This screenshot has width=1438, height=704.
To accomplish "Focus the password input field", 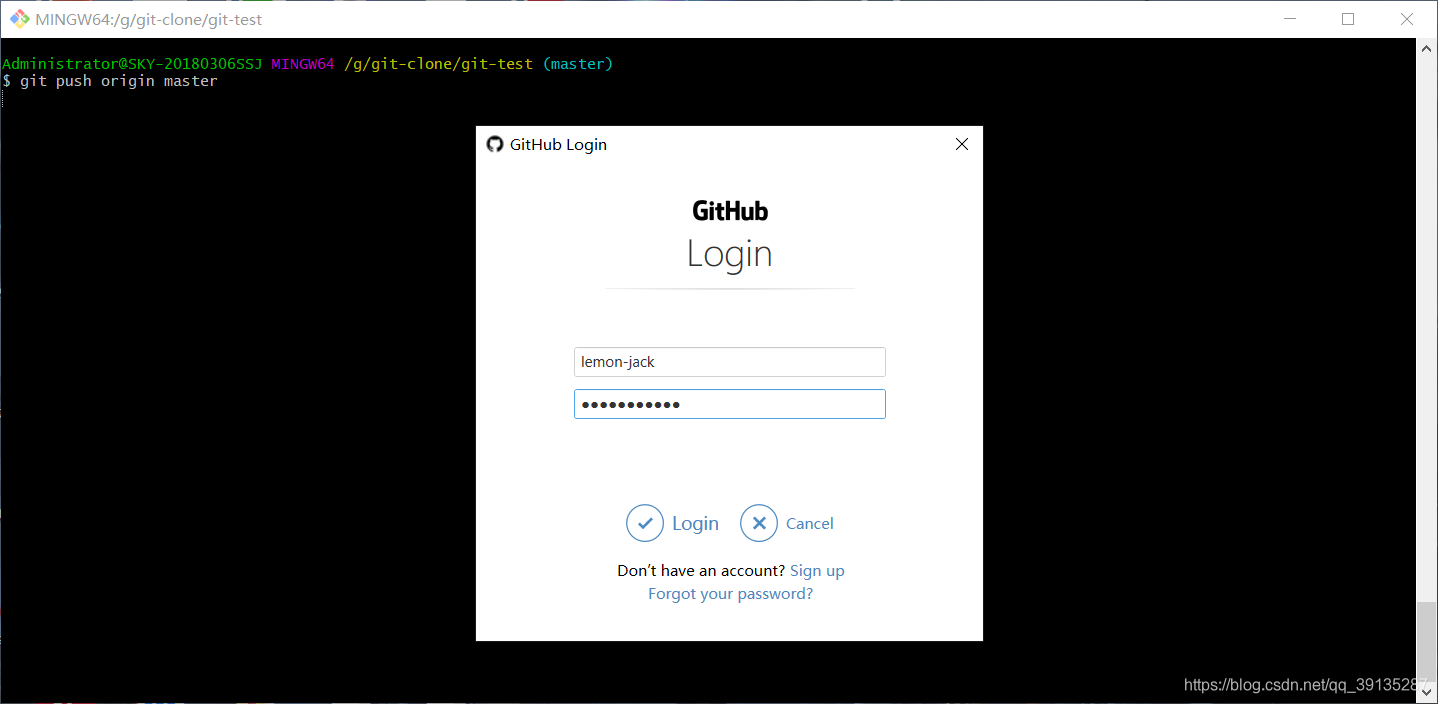I will point(730,404).
